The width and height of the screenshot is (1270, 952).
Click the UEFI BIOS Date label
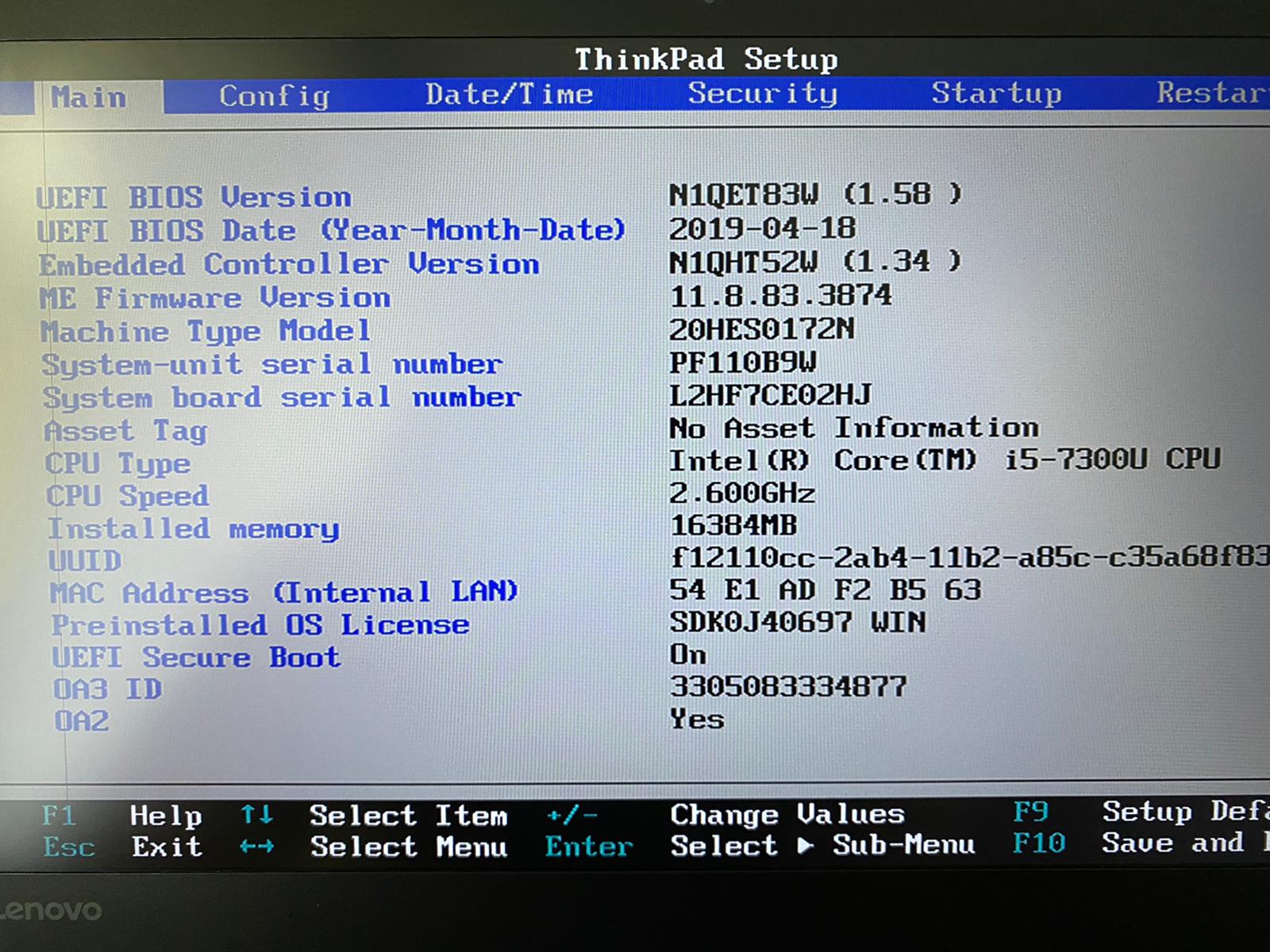(x=331, y=230)
